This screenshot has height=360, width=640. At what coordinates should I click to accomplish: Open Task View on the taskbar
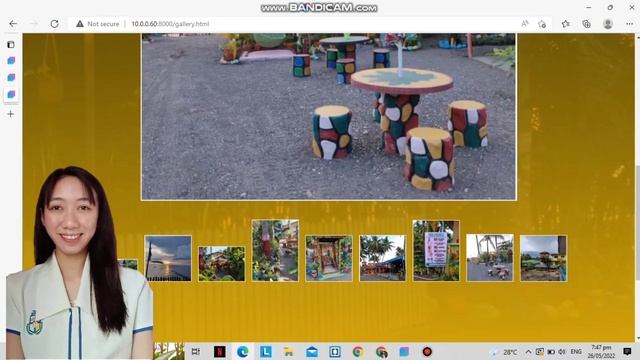click(196, 351)
